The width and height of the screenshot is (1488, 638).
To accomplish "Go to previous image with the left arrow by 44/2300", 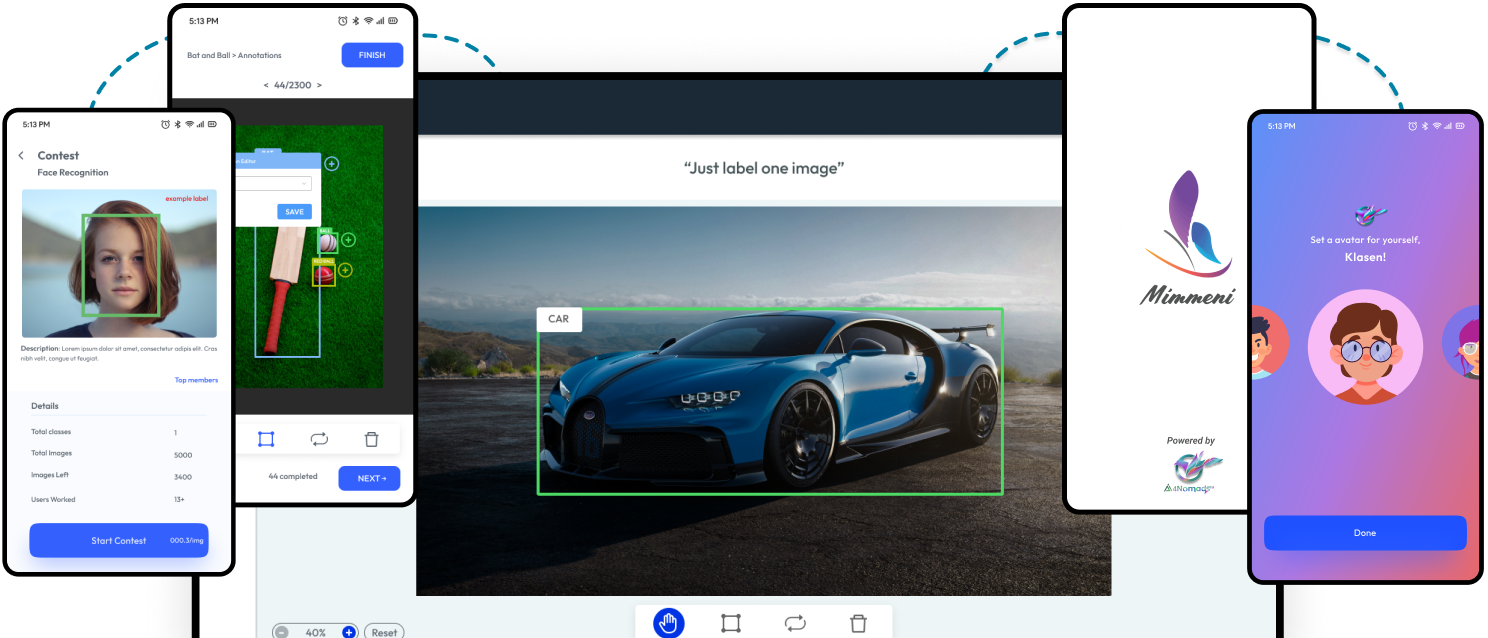I will pos(266,86).
